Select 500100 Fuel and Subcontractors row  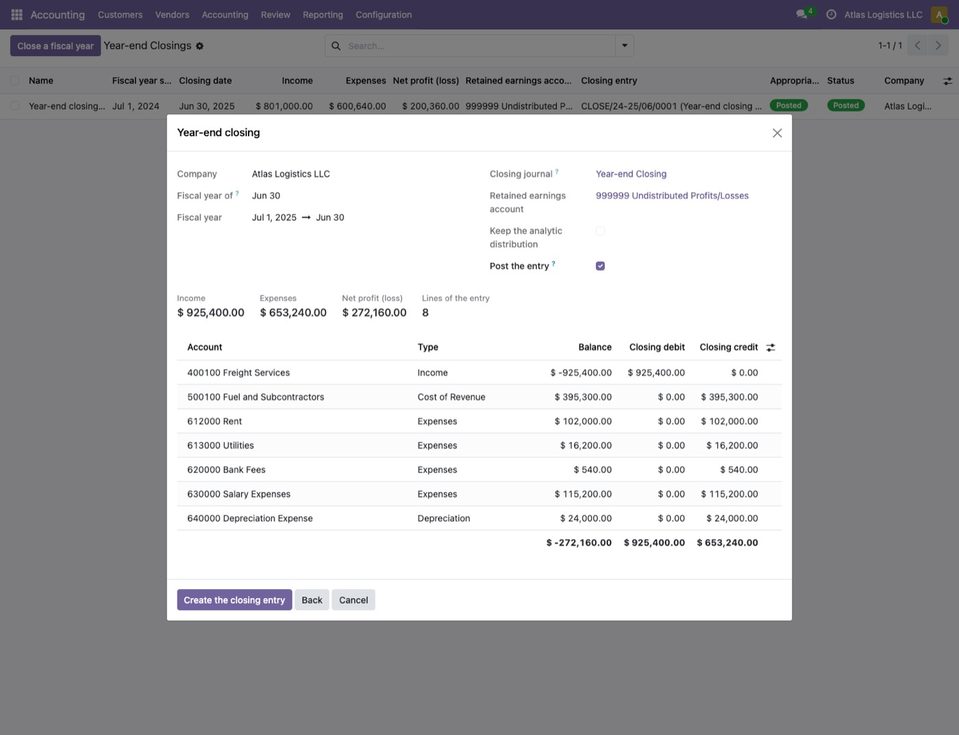pos(479,397)
